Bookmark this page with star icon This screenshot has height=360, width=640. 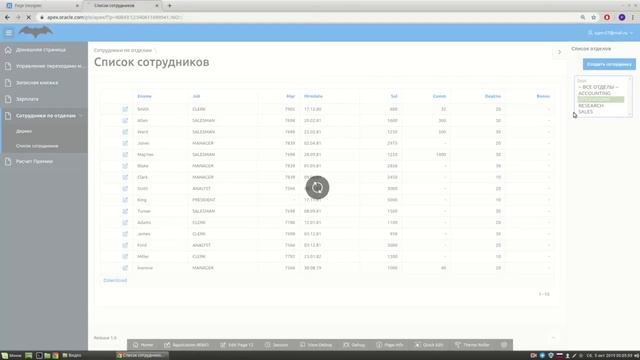pos(594,17)
